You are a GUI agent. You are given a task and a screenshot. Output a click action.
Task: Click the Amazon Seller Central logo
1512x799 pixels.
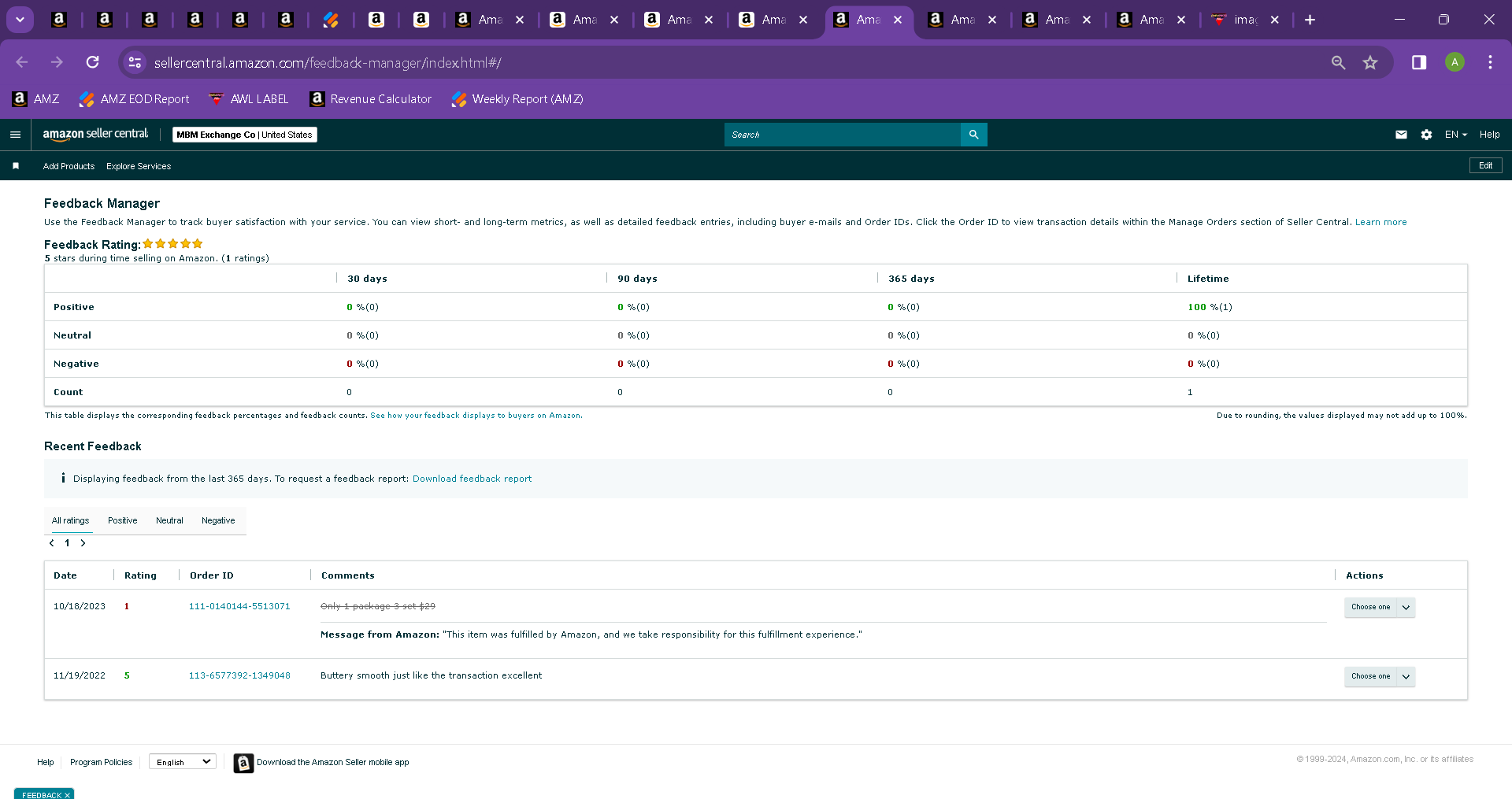click(95, 135)
